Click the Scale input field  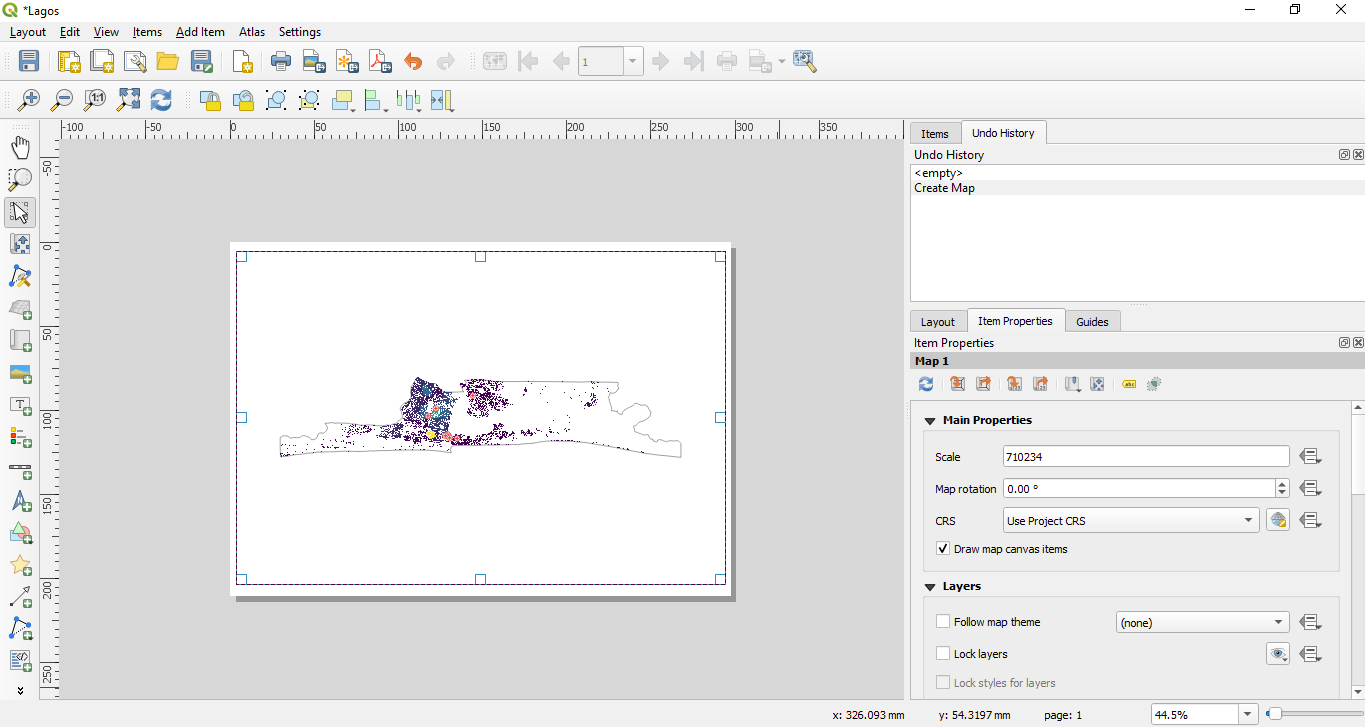coord(1146,457)
